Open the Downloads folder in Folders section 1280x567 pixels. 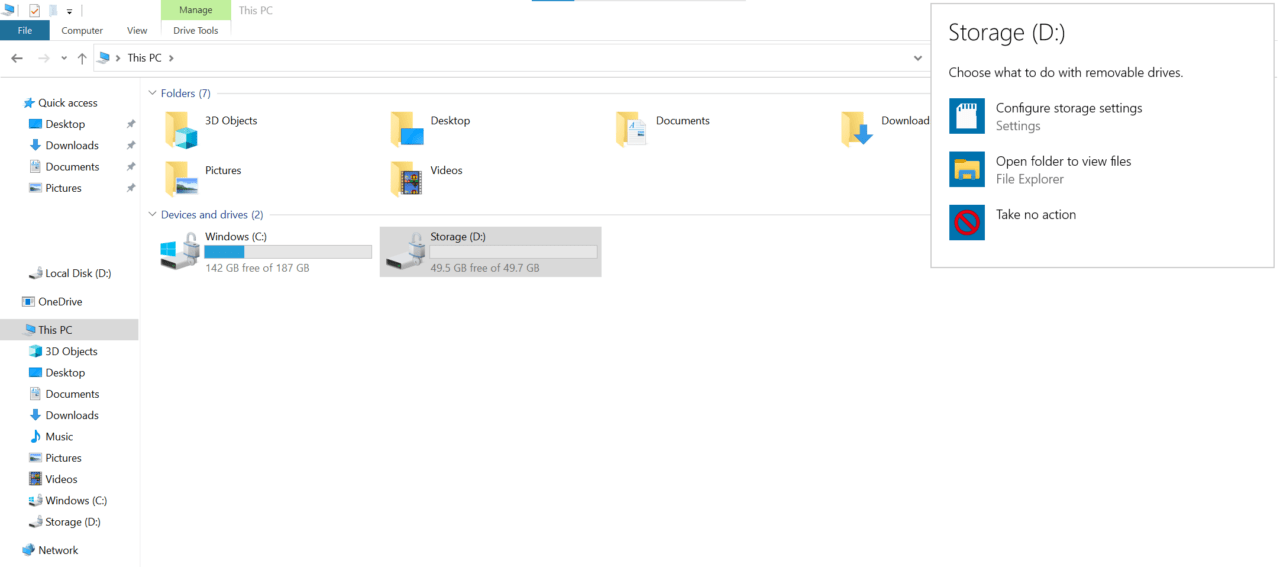[858, 129]
